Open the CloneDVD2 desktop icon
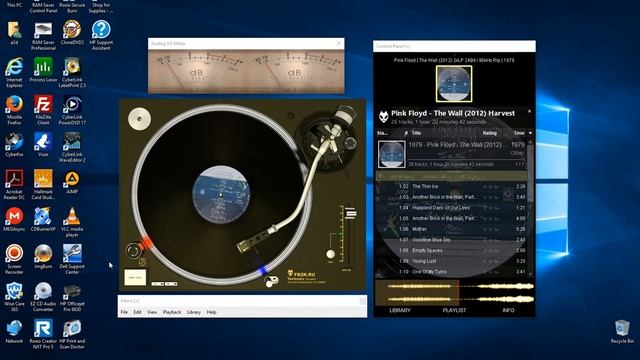The width and height of the screenshot is (640, 360). click(x=72, y=33)
